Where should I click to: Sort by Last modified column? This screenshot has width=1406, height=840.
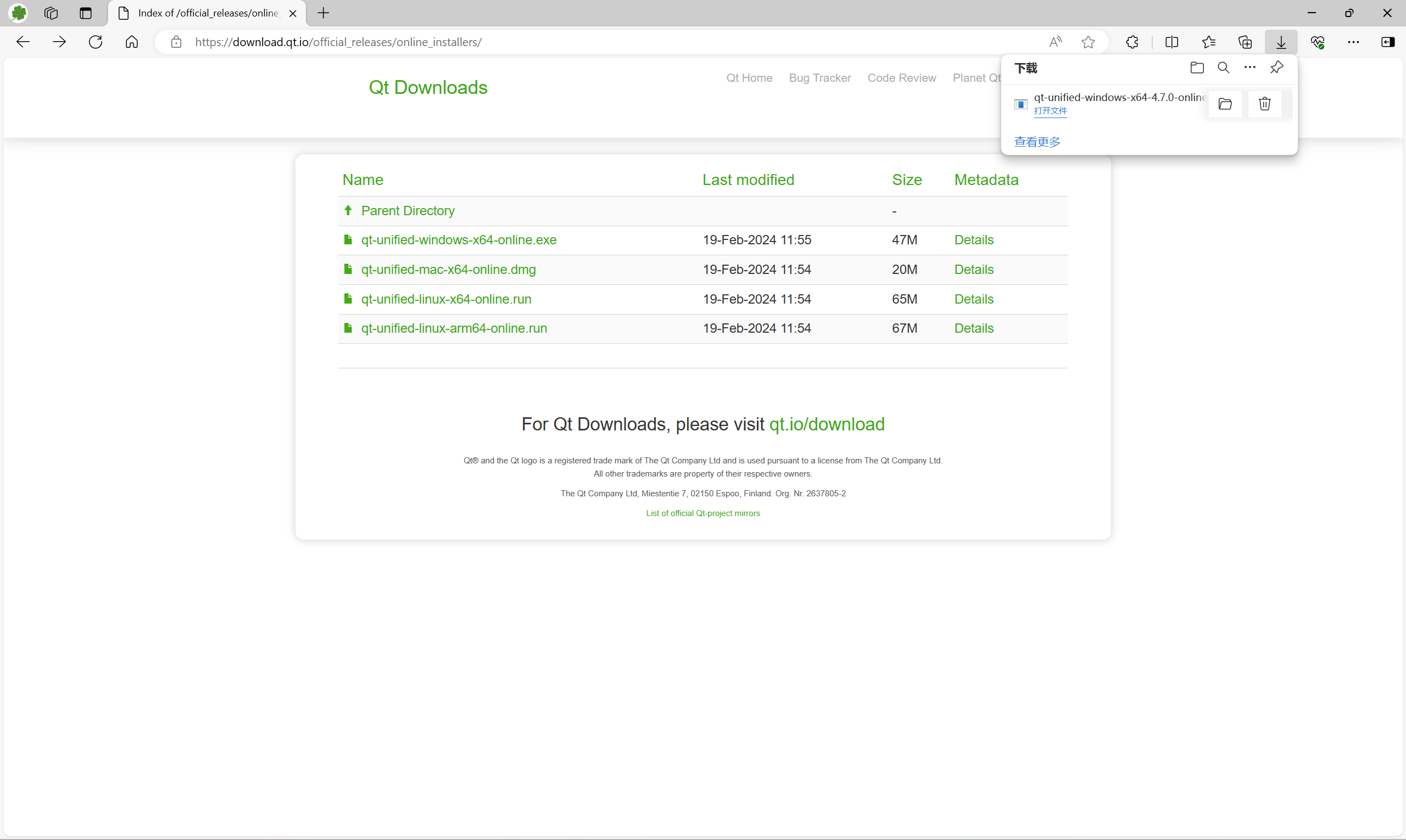[748, 180]
